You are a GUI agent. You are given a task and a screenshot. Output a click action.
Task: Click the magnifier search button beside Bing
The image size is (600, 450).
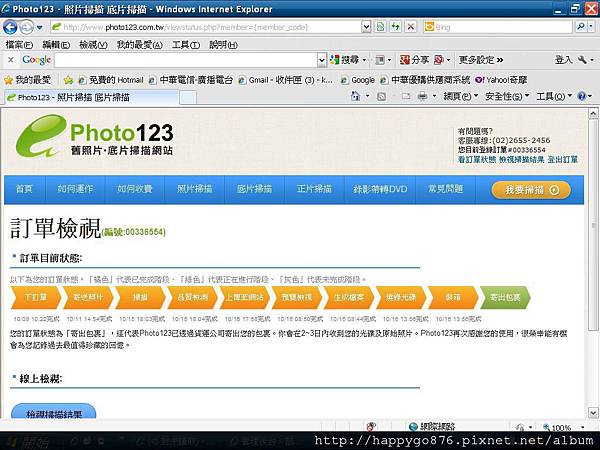580,27
